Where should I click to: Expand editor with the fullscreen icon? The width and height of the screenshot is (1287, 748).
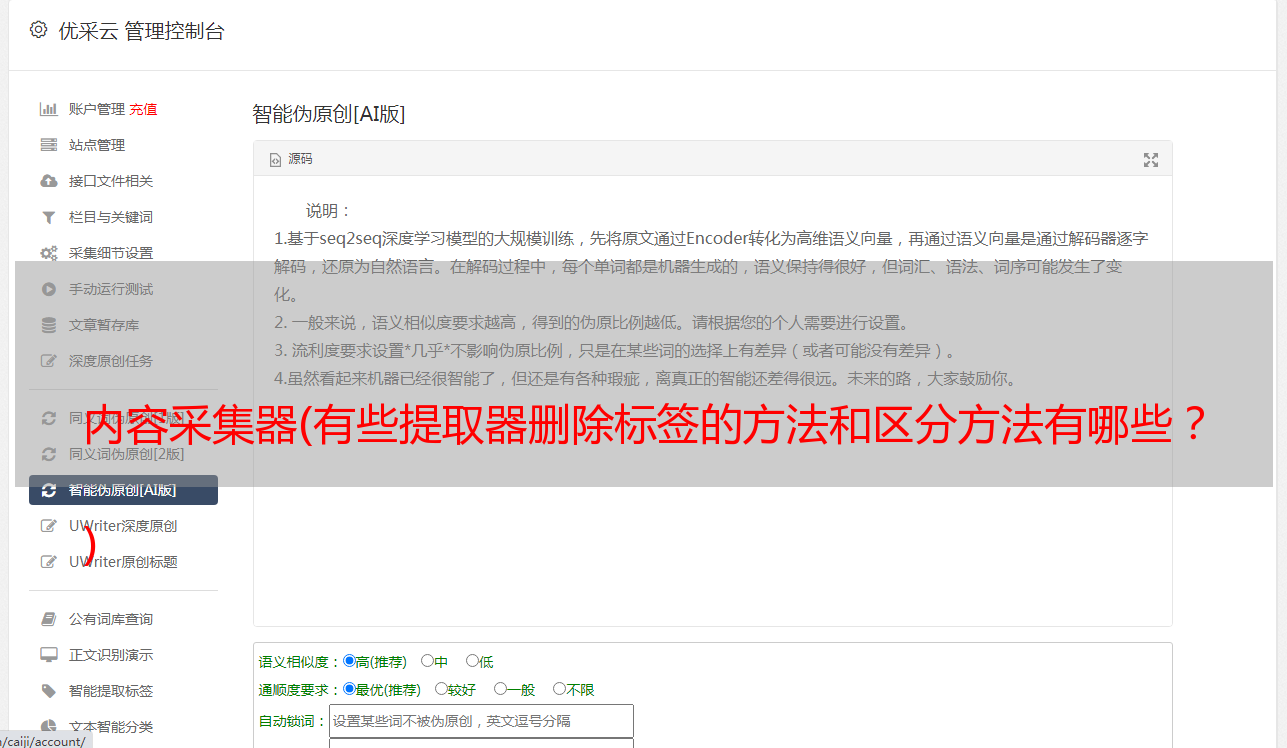[x=1151, y=160]
